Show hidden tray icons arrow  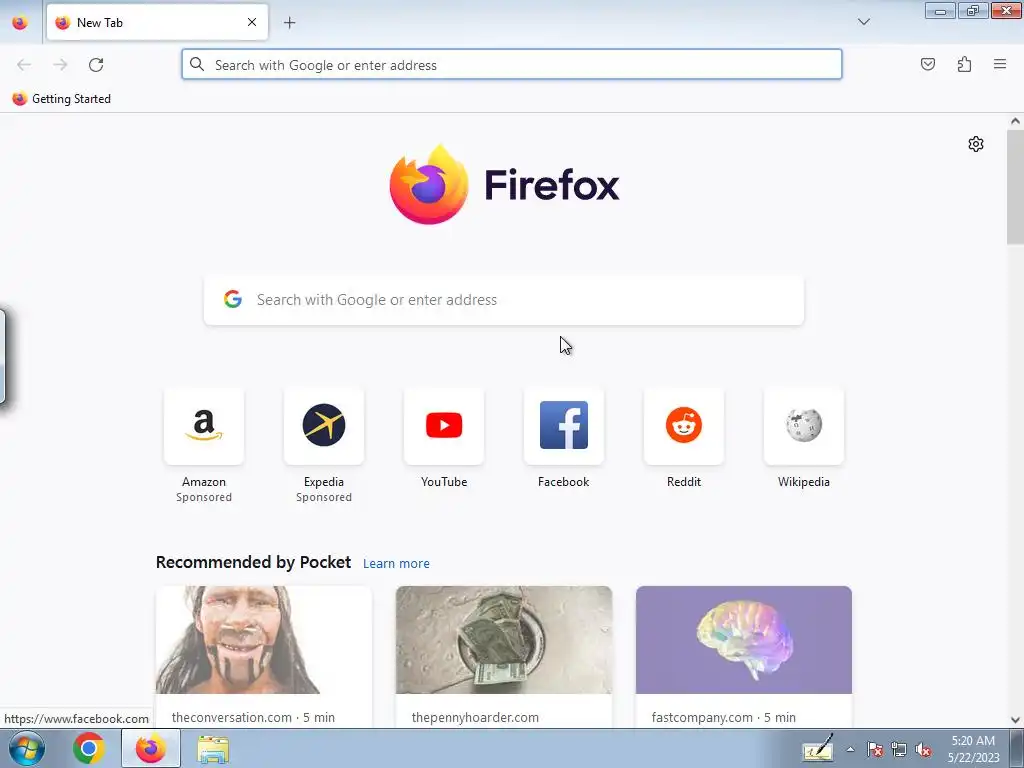coord(850,750)
